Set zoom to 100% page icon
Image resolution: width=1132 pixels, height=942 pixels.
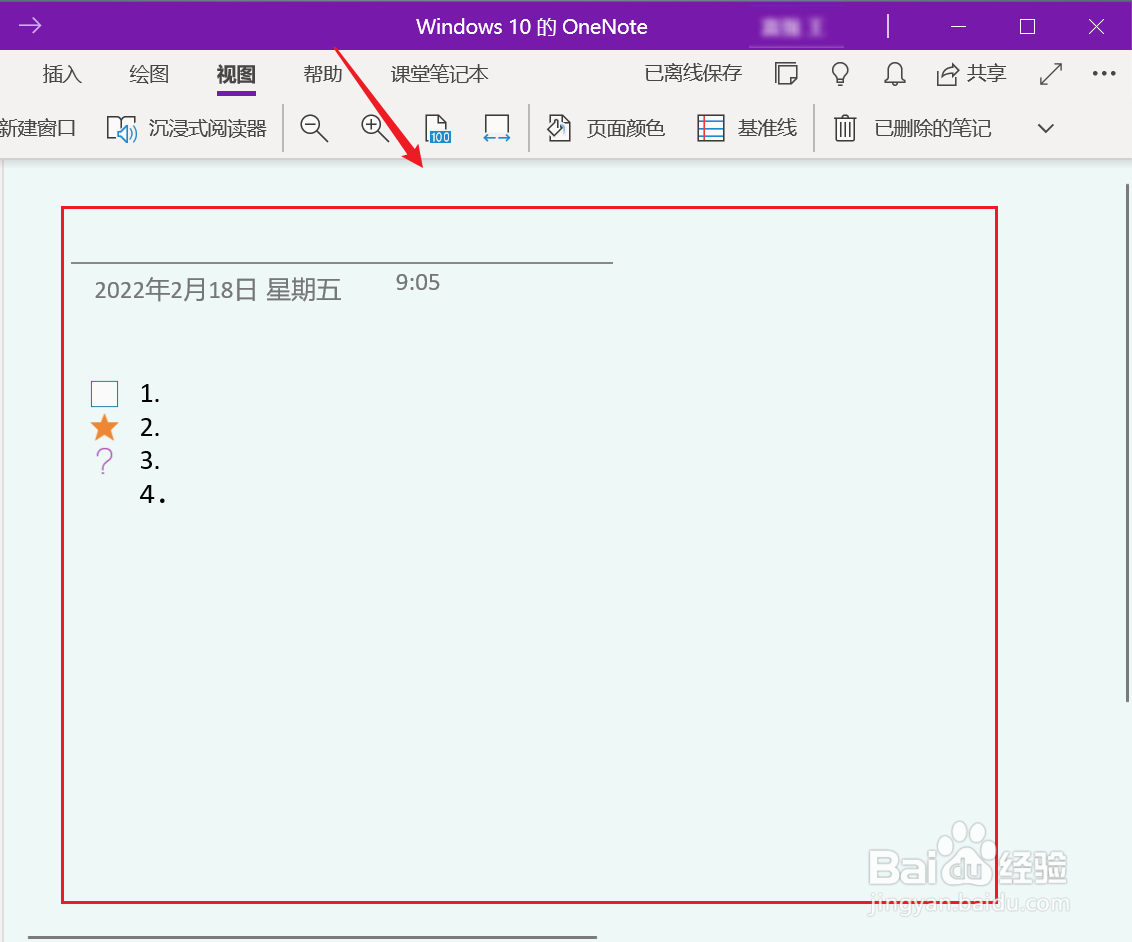coord(437,128)
